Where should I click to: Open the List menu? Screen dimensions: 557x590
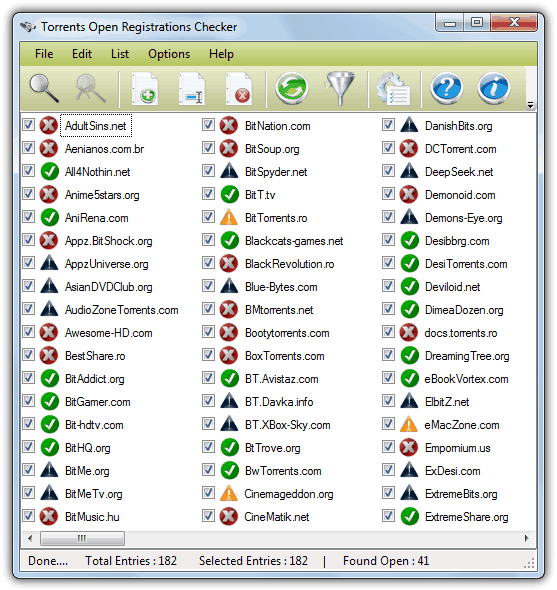click(120, 54)
